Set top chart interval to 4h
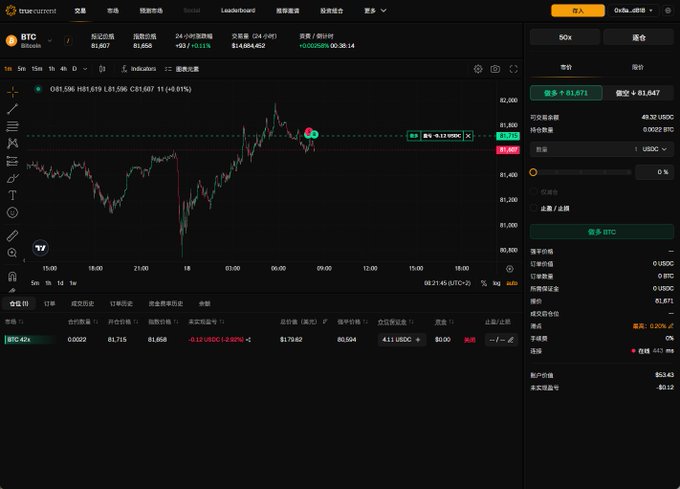 [x=64, y=69]
